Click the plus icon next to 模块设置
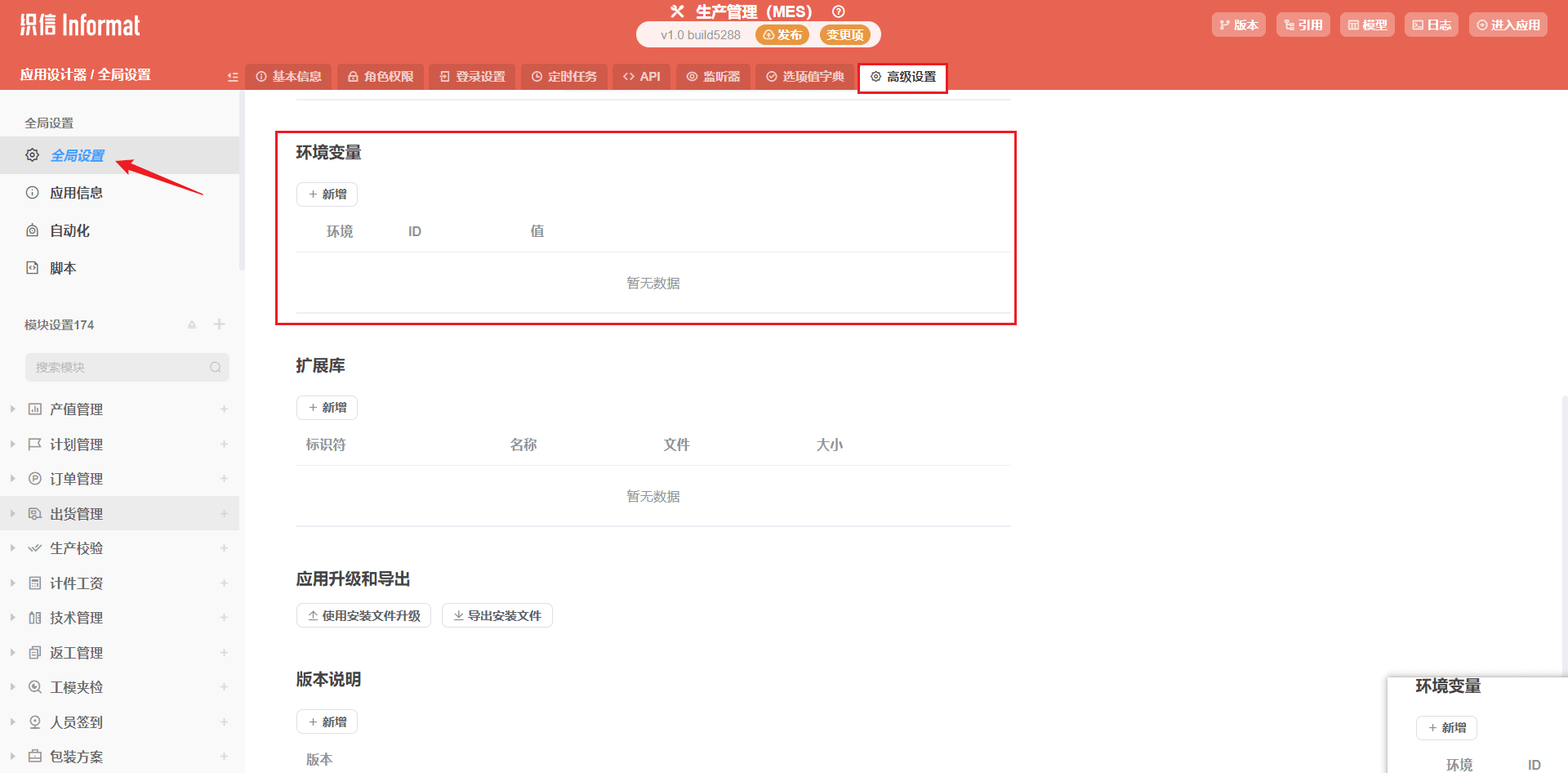This screenshot has height=773, width=1568. (219, 324)
